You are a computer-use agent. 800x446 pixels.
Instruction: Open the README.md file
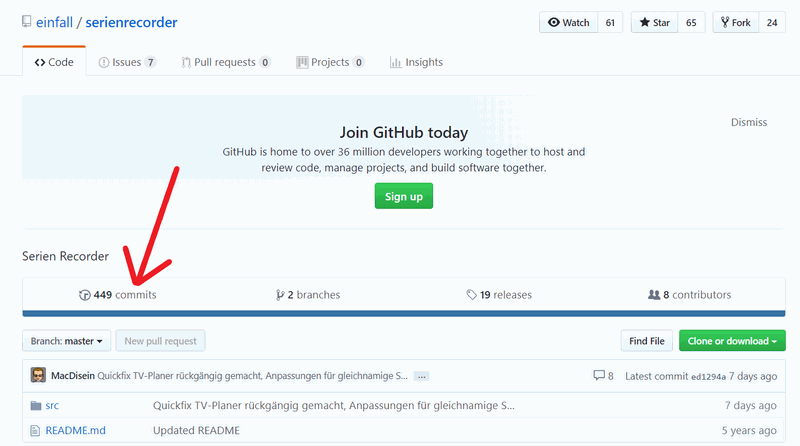[x=76, y=430]
